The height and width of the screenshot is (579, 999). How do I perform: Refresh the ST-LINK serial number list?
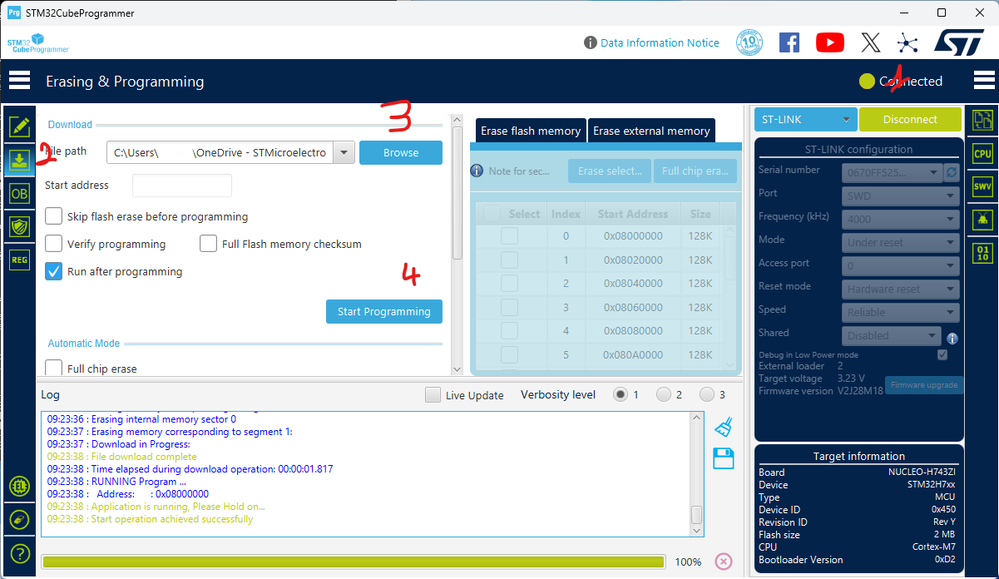(951, 173)
